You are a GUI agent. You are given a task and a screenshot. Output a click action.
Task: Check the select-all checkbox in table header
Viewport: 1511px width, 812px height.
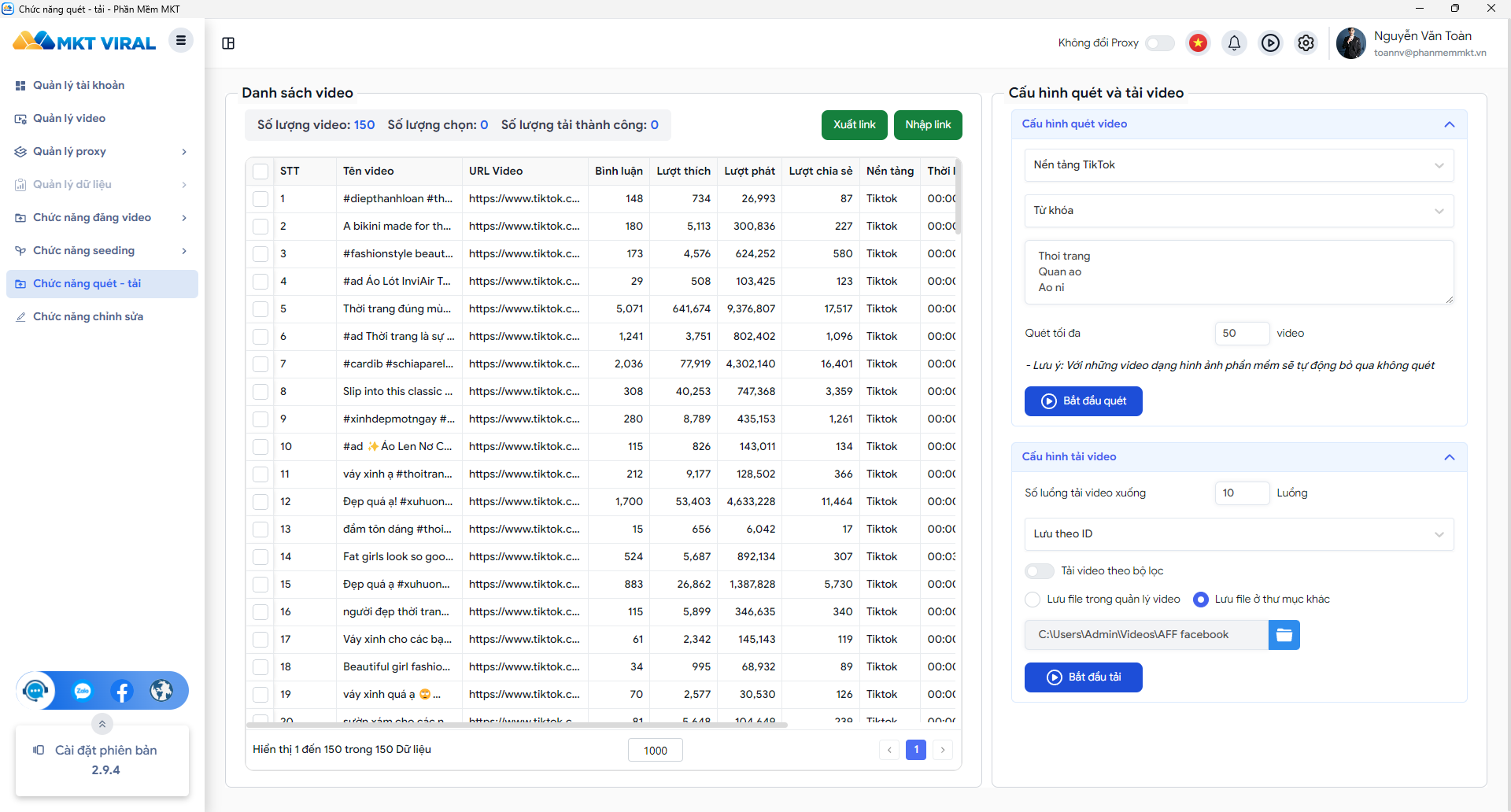tap(260, 172)
